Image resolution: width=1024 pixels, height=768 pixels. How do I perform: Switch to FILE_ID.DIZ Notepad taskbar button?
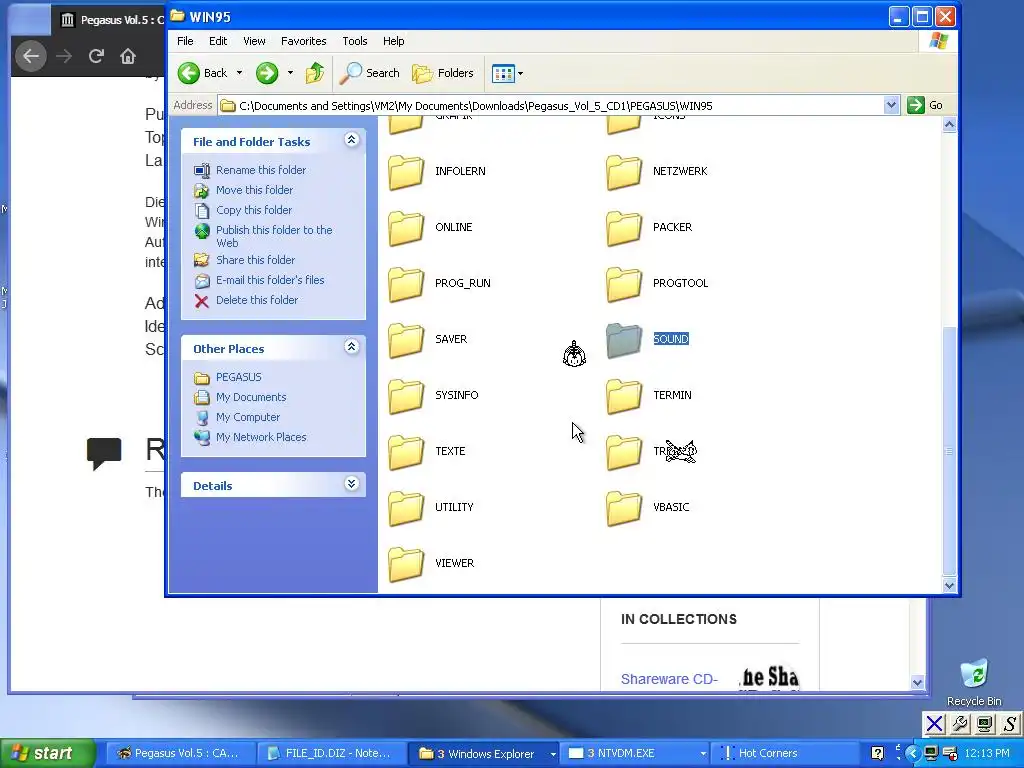pos(330,754)
